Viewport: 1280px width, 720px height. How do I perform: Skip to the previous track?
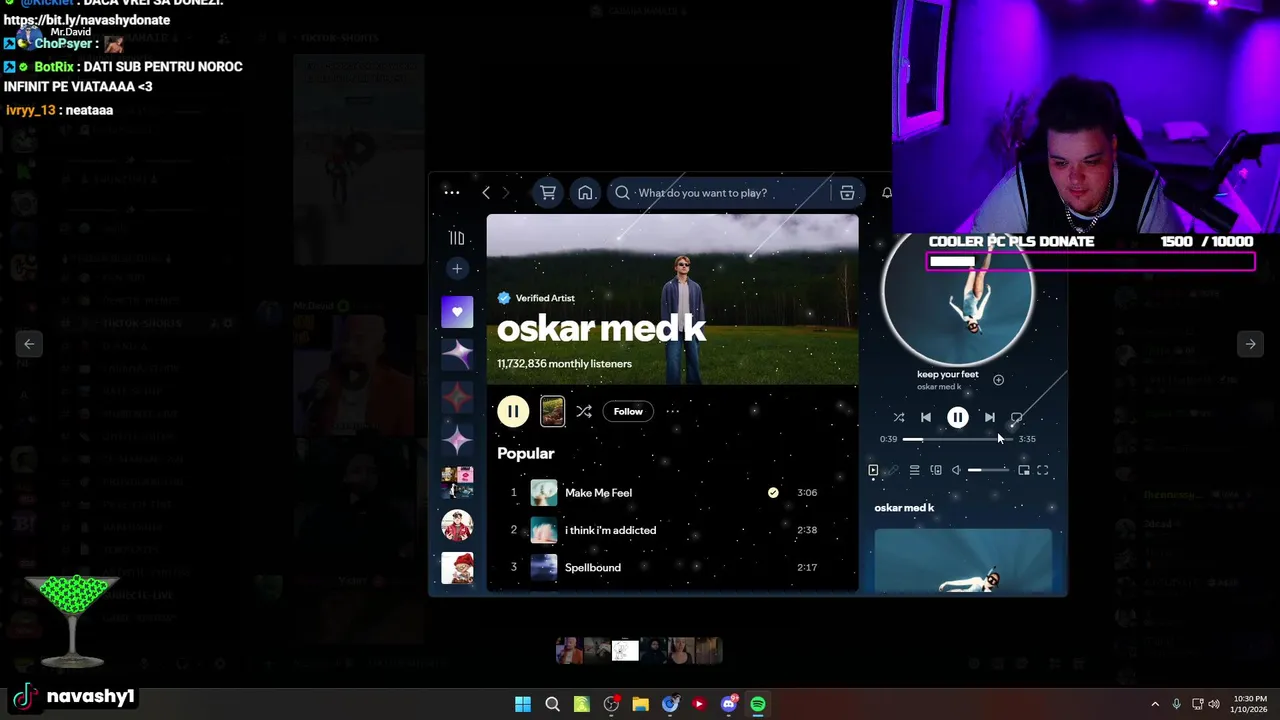(x=926, y=418)
